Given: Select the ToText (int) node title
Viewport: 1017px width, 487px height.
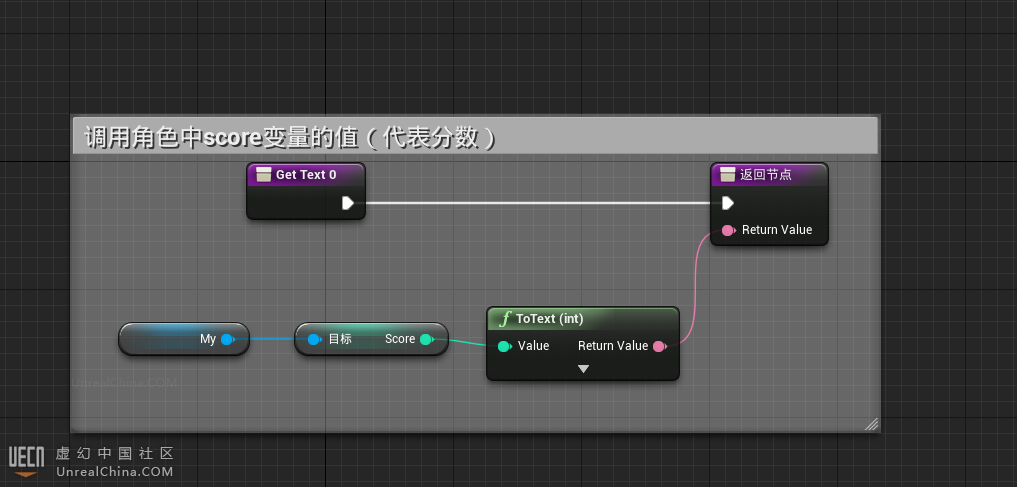Looking at the screenshot, I should tap(549, 319).
